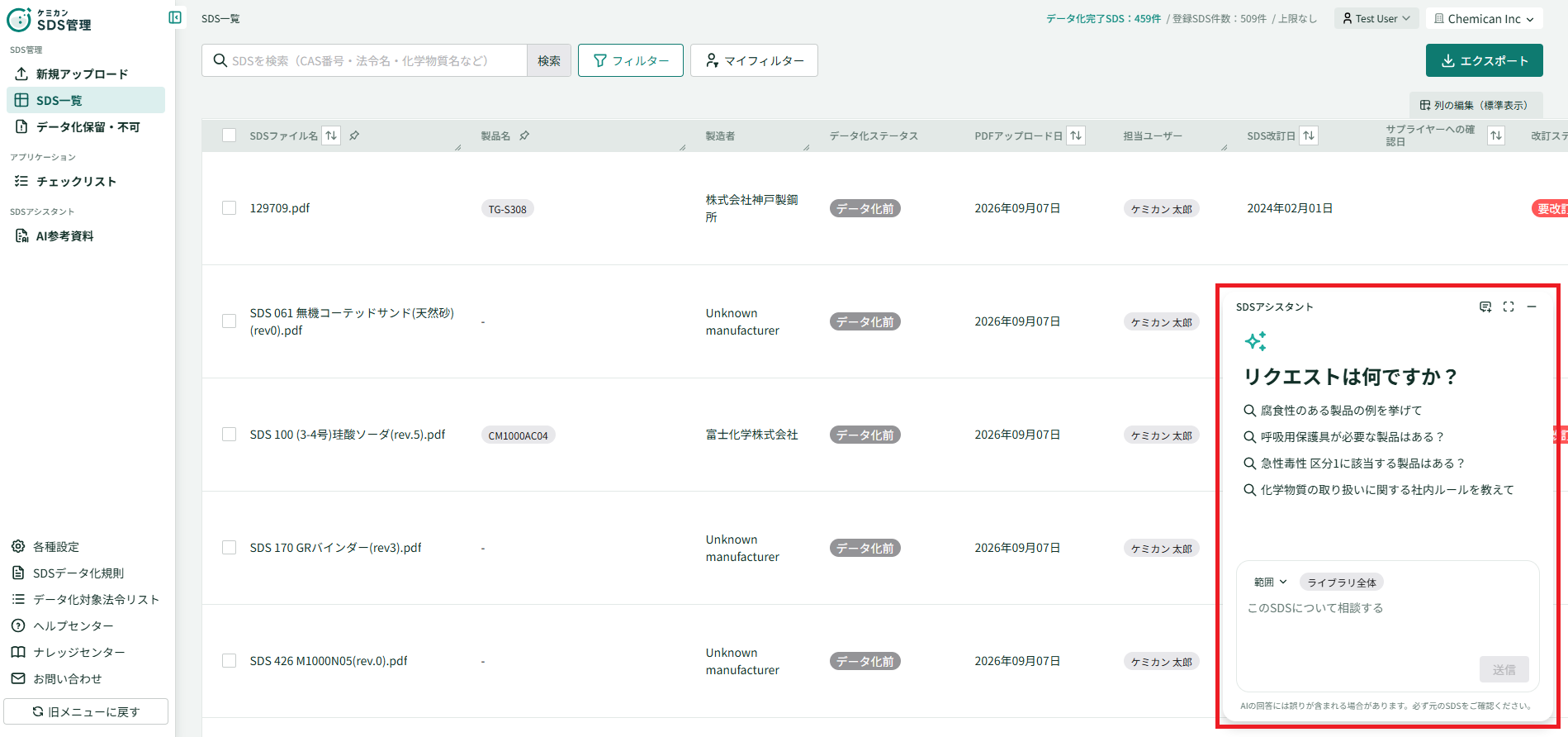The image size is (1568, 737).
Task: Select SDS 170 GRバインダー row checkbox
Action: pos(230,548)
